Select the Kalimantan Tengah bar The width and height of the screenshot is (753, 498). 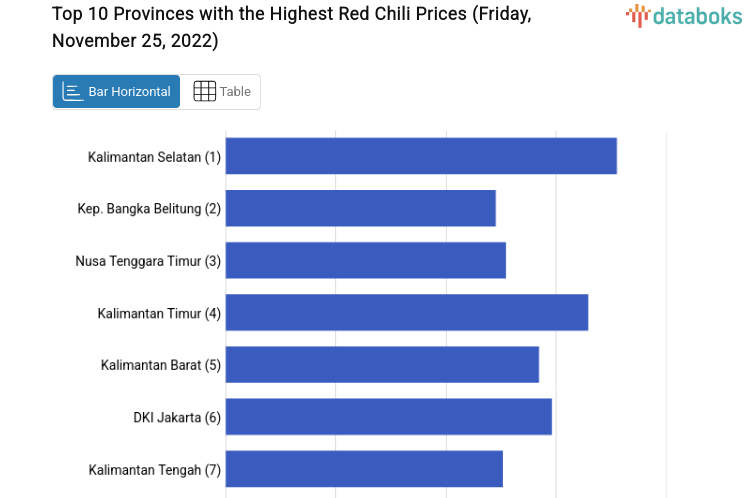tap(364, 468)
